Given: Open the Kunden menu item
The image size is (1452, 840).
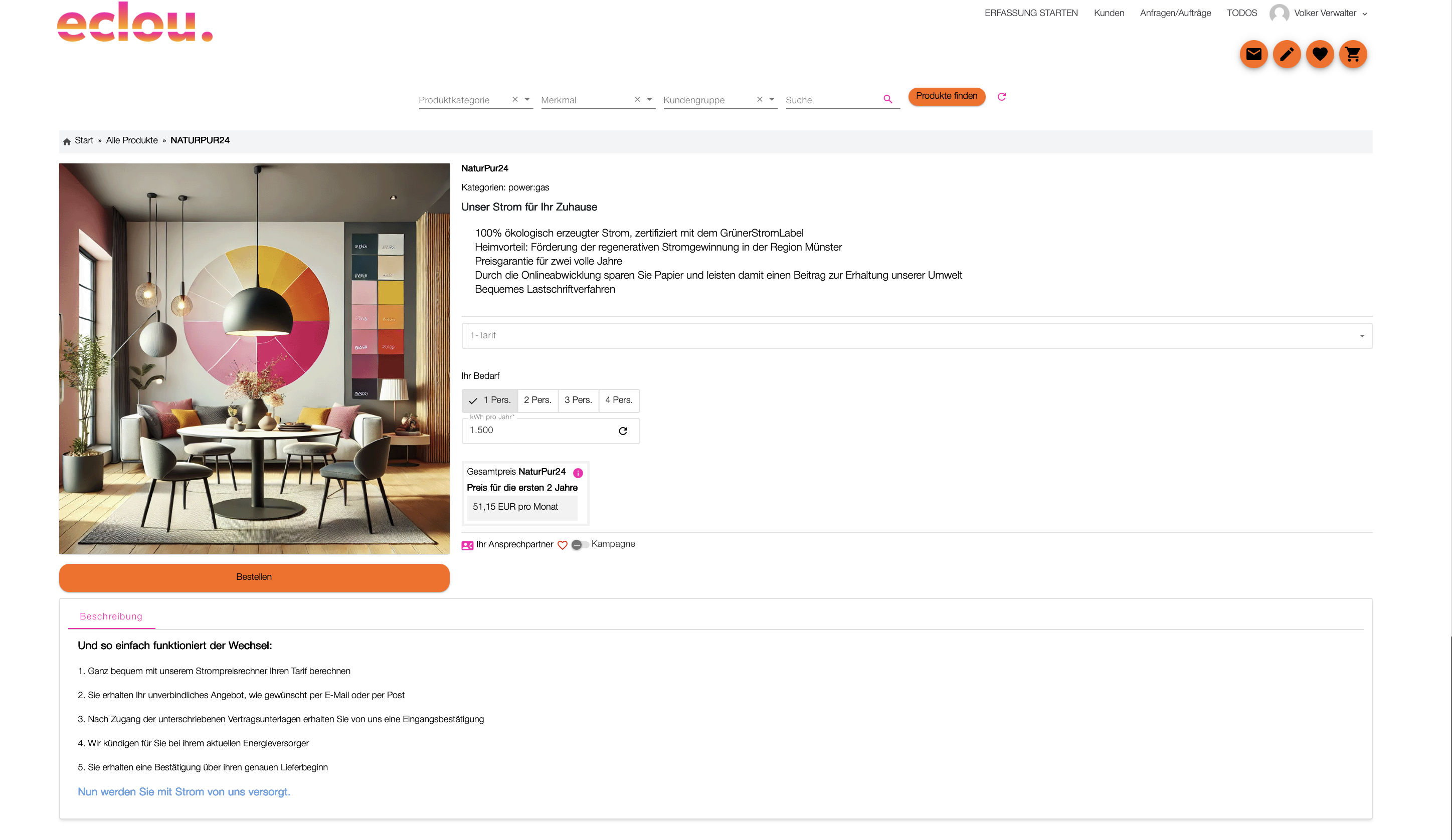Looking at the screenshot, I should (1109, 13).
